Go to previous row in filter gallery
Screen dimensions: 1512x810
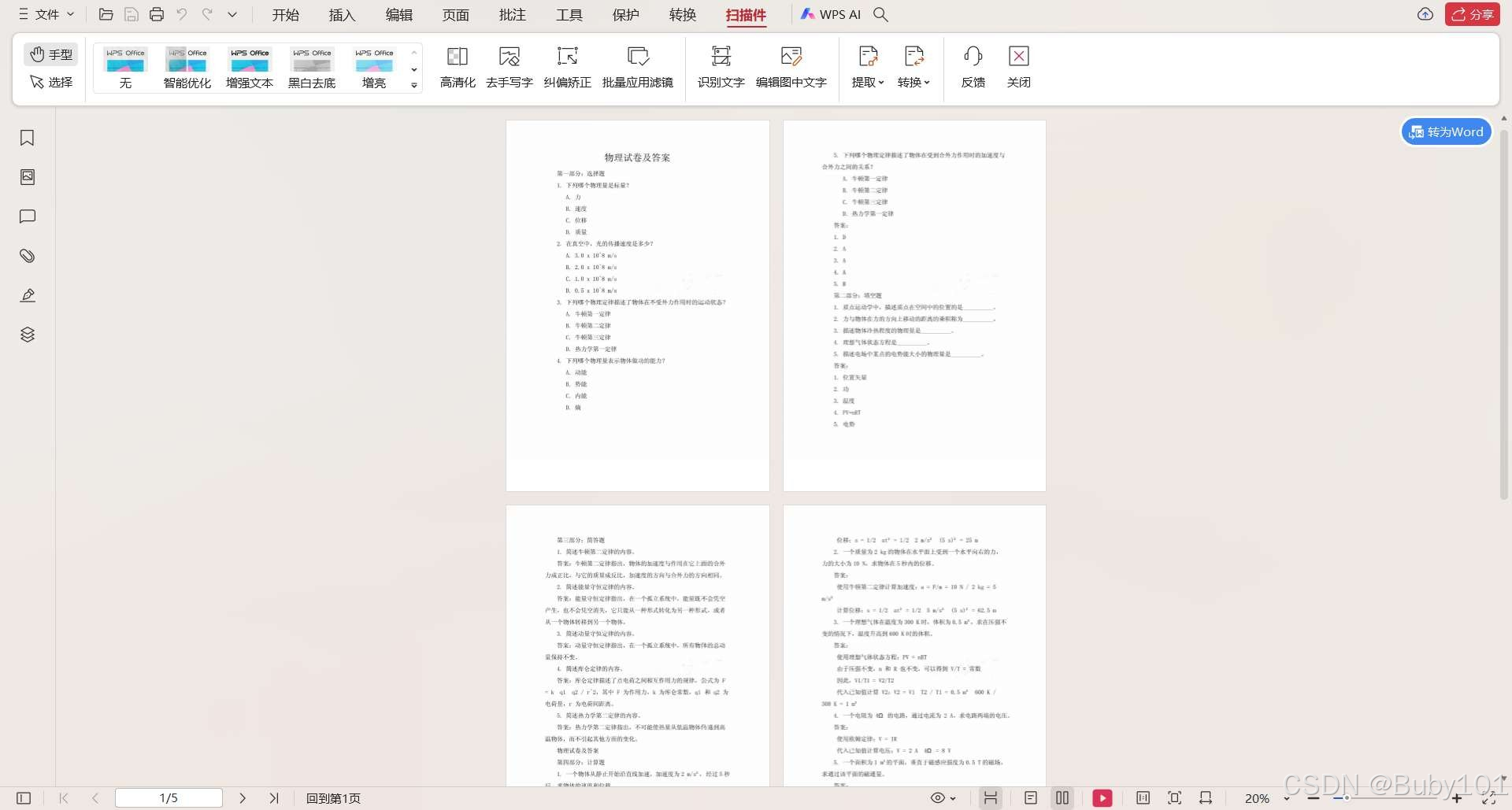[x=414, y=53]
